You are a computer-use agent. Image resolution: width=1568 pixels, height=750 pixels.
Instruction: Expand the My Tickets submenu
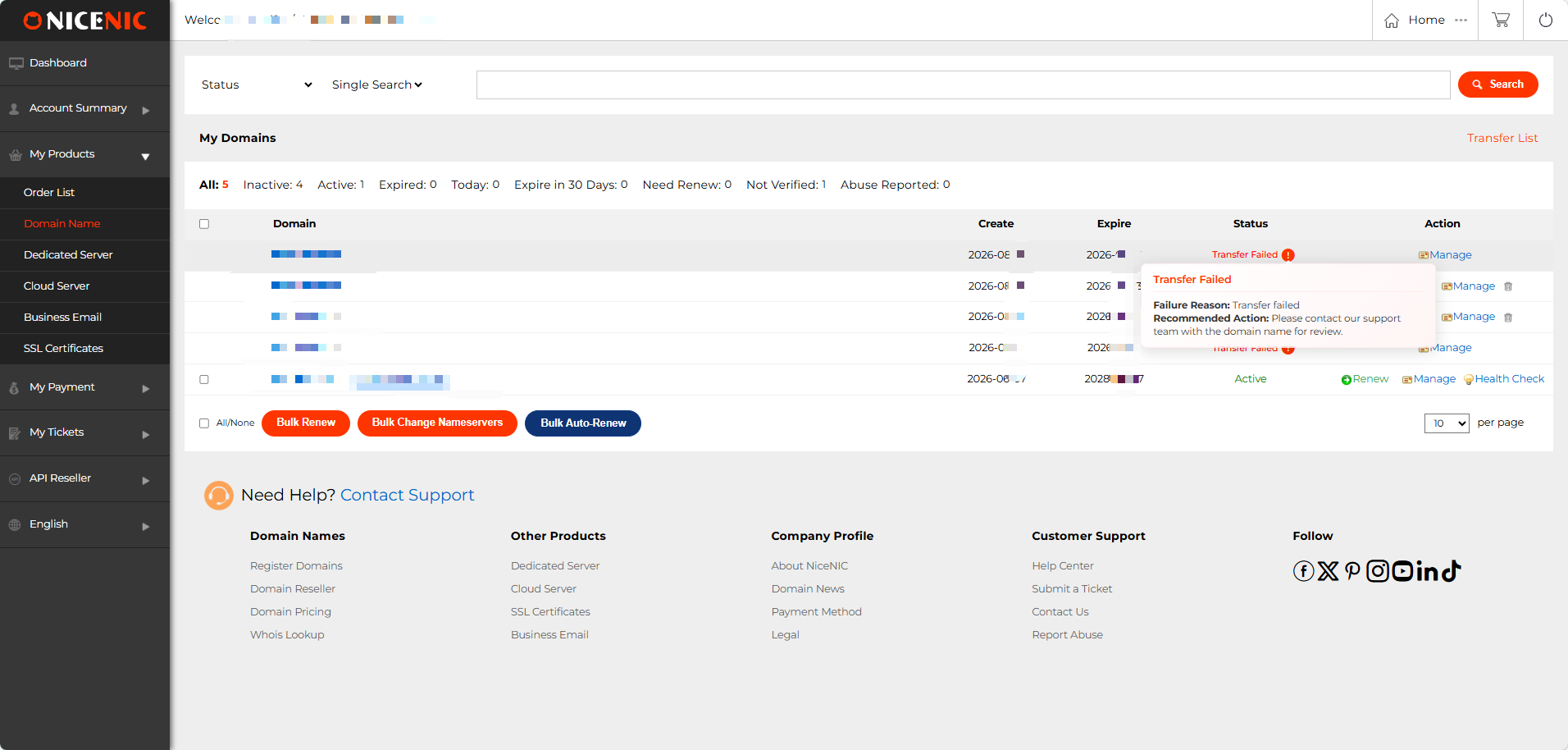point(84,433)
